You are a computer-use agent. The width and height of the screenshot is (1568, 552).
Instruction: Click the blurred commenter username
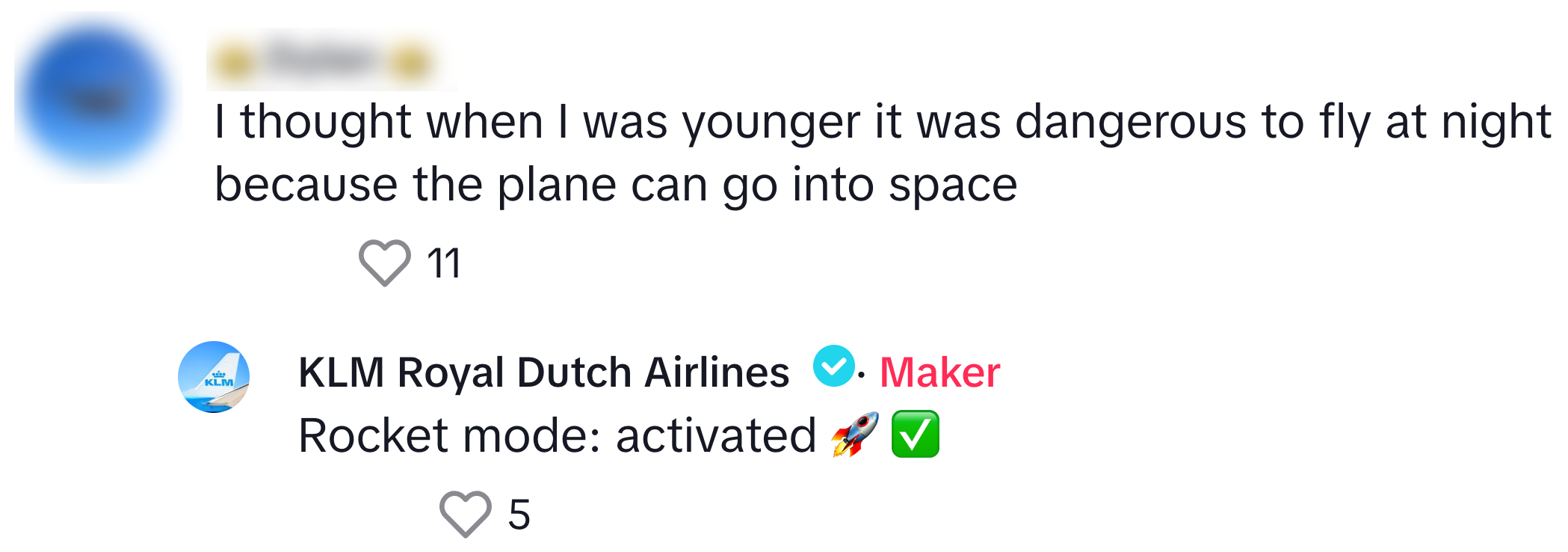point(321,60)
